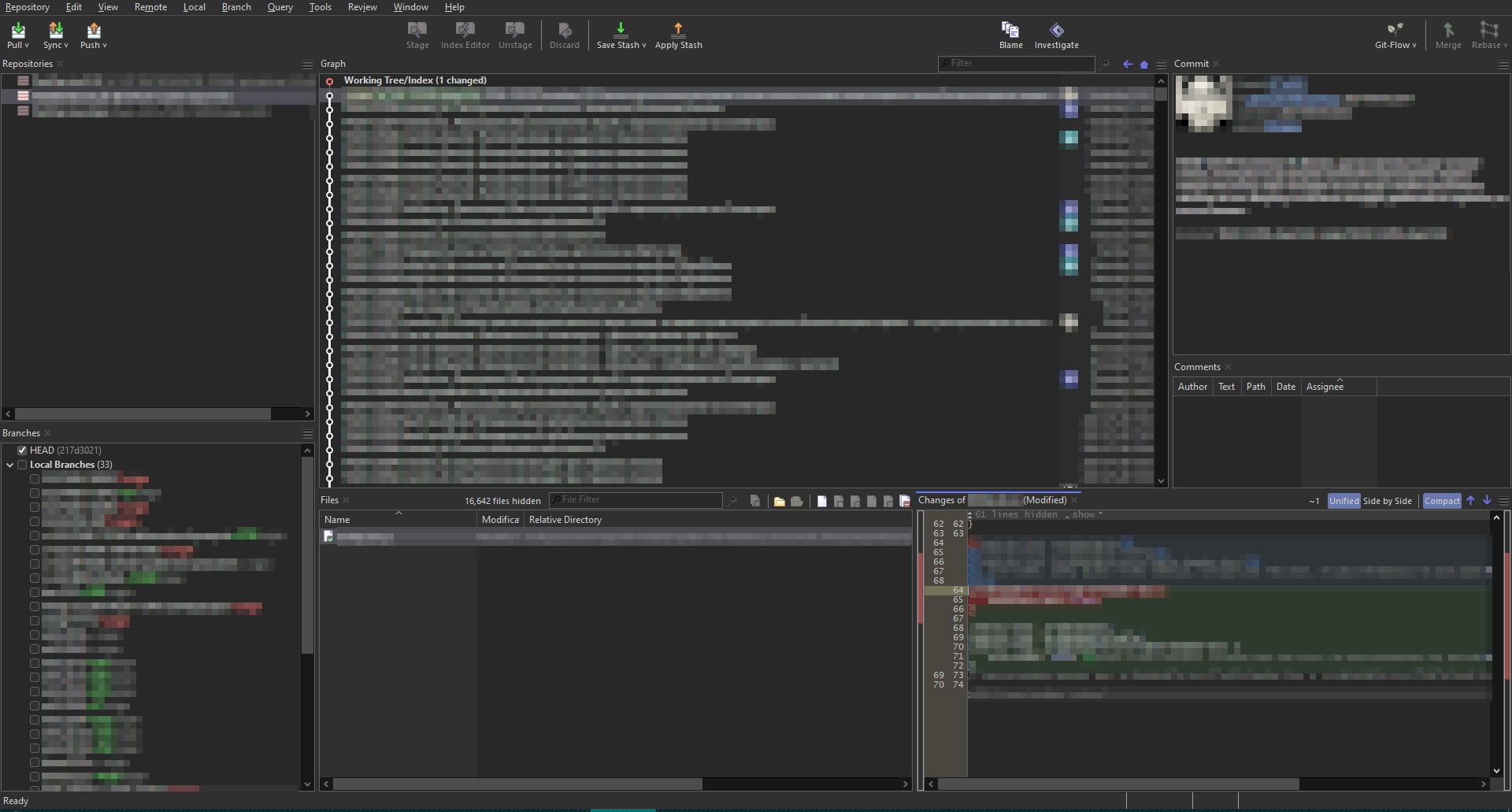Go to previous change with the up arrow

click(1470, 500)
